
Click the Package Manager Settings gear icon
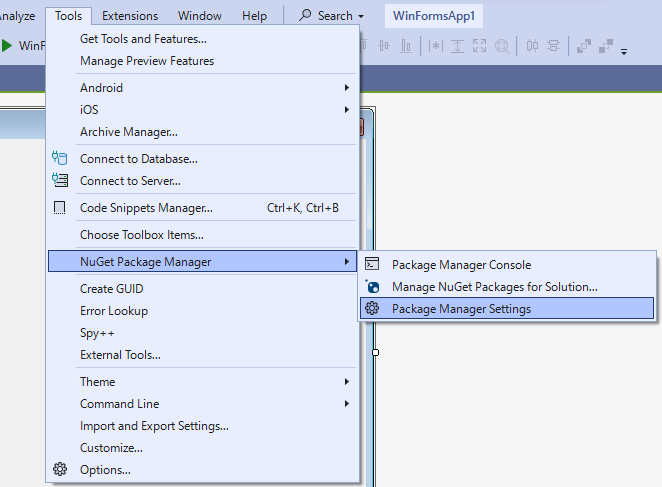pos(372,309)
